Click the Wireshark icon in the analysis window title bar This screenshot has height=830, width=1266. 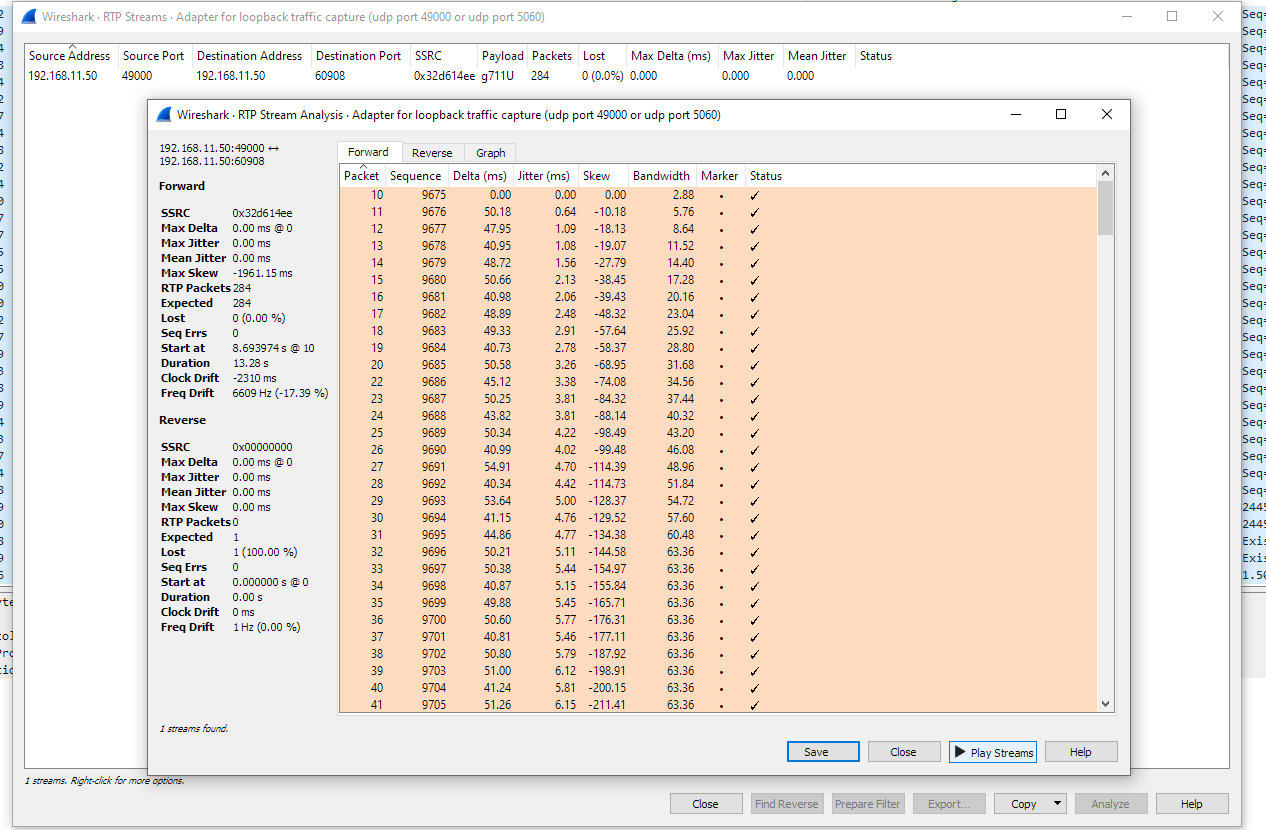162,114
